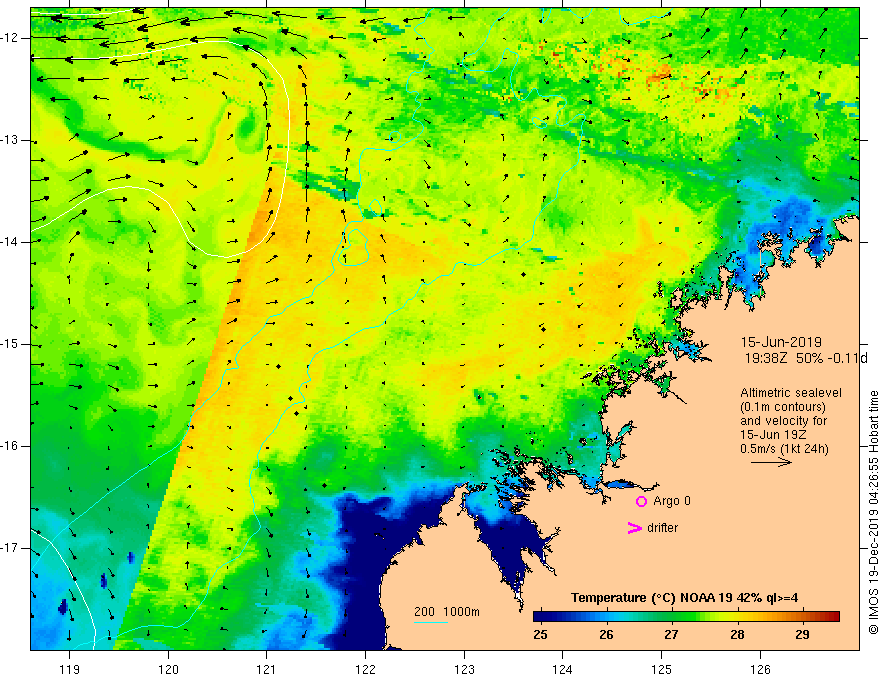Click longitude axis label '123'

click(464, 669)
